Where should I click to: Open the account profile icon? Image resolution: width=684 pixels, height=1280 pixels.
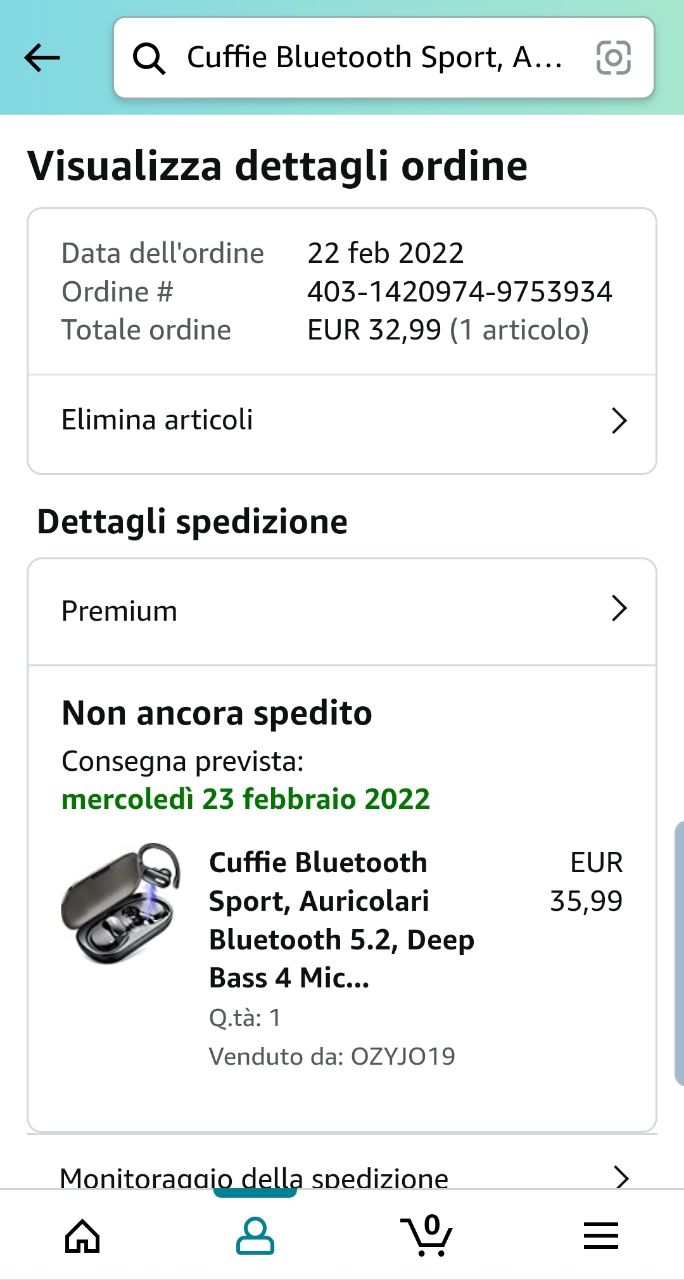point(255,1237)
